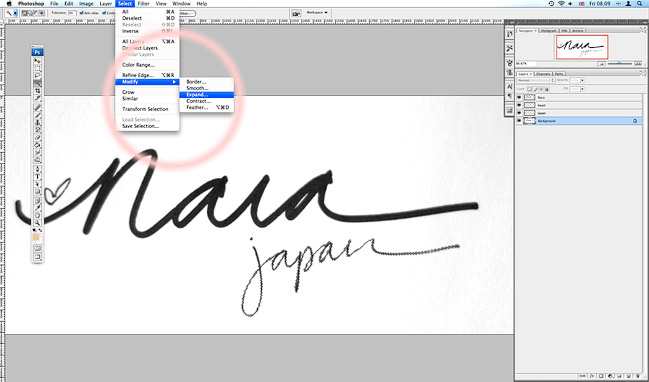The width and height of the screenshot is (649, 382).
Task: Choose Contract... in the submenu
Action: (207, 101)
